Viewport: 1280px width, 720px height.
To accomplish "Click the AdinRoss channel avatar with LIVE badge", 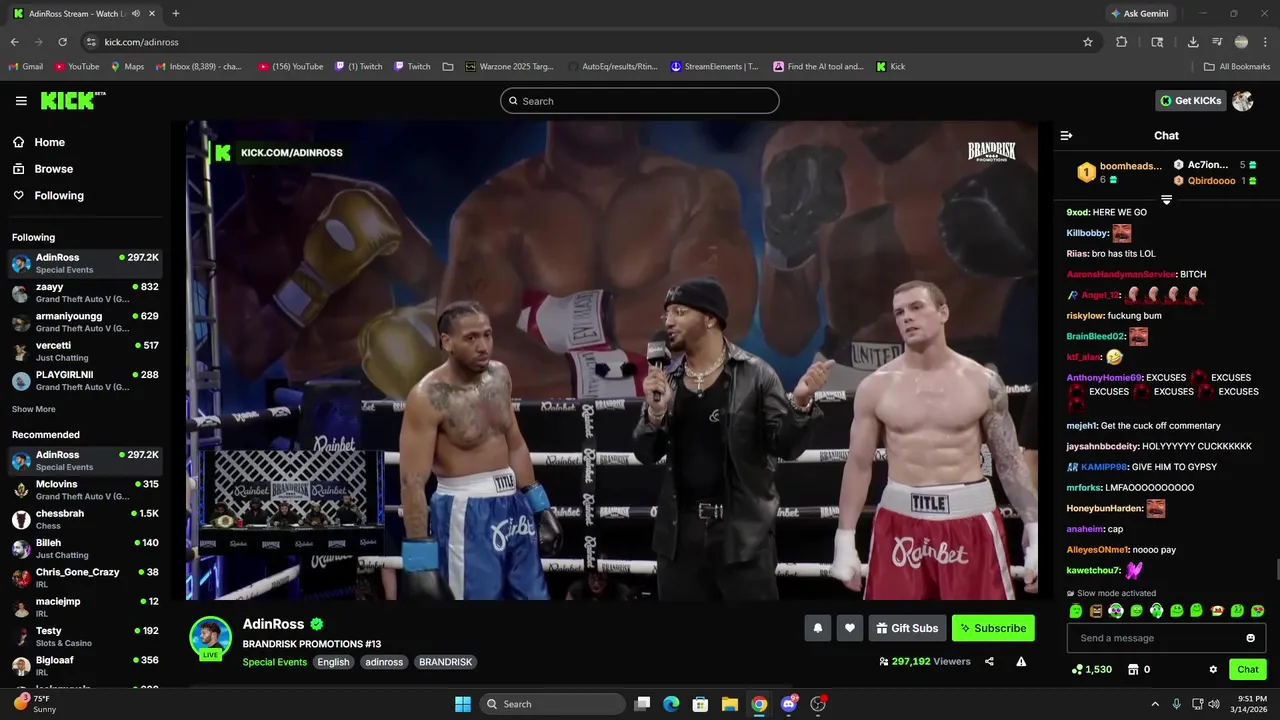I will (x=211, y=638).
